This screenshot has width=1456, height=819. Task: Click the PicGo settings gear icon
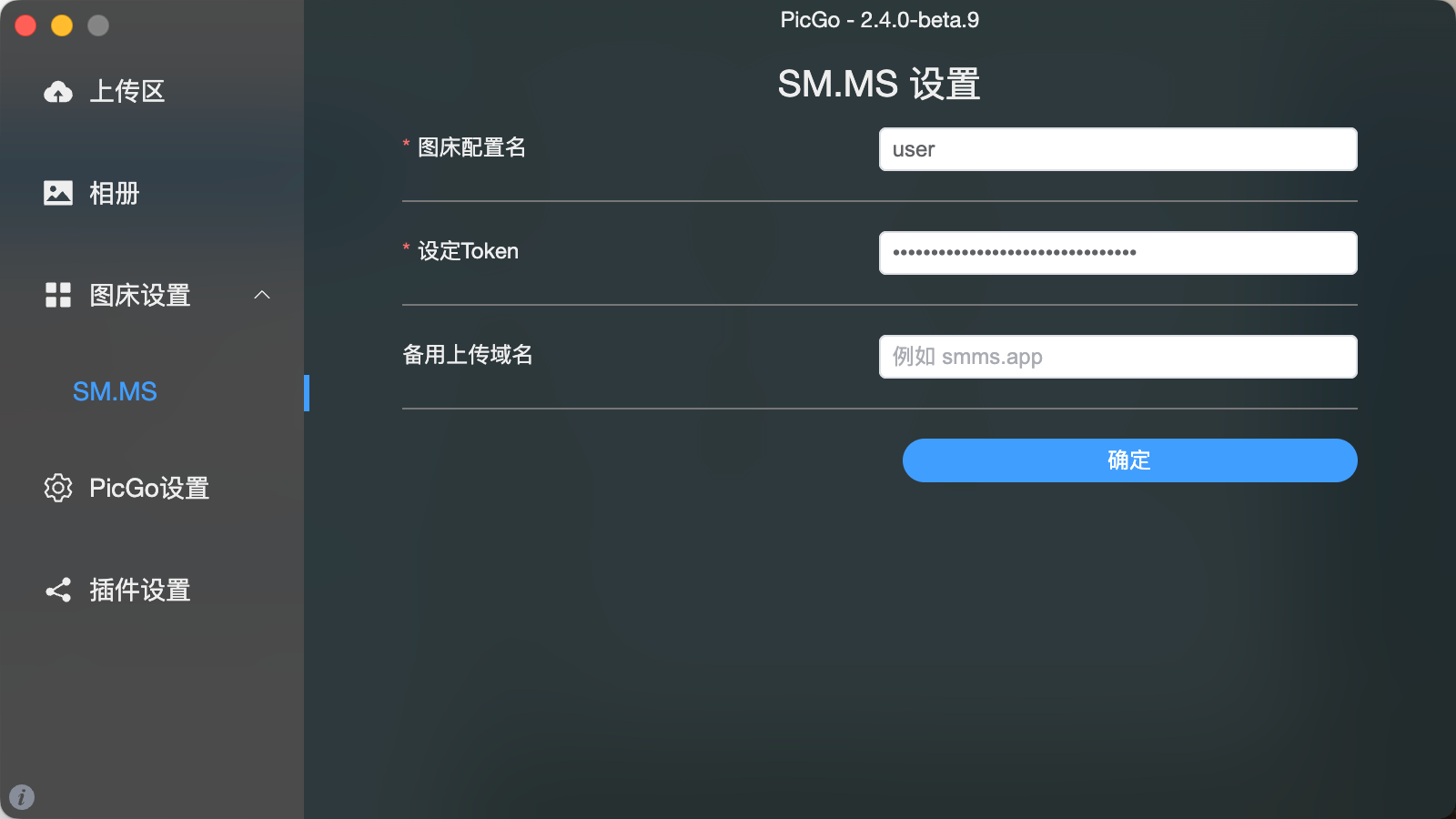pyautogui.click(x=58, y=488)
